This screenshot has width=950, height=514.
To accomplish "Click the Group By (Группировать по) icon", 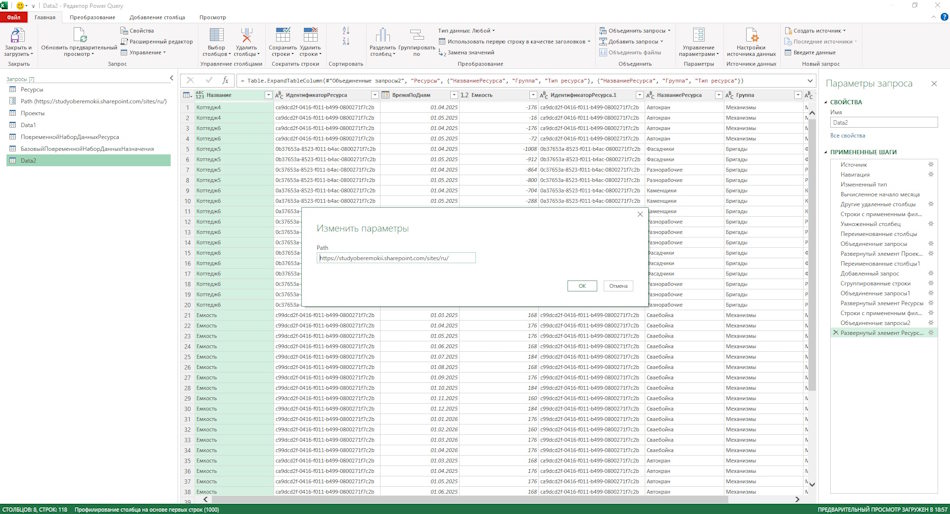I will [416, 35].
